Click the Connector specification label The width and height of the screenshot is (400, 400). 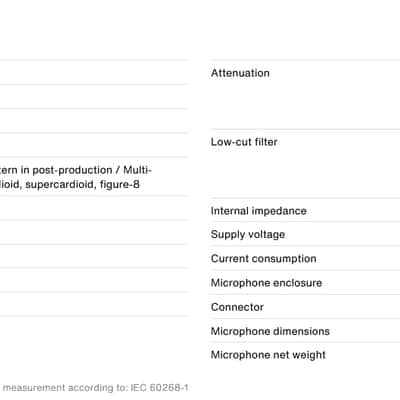[237, 307]
